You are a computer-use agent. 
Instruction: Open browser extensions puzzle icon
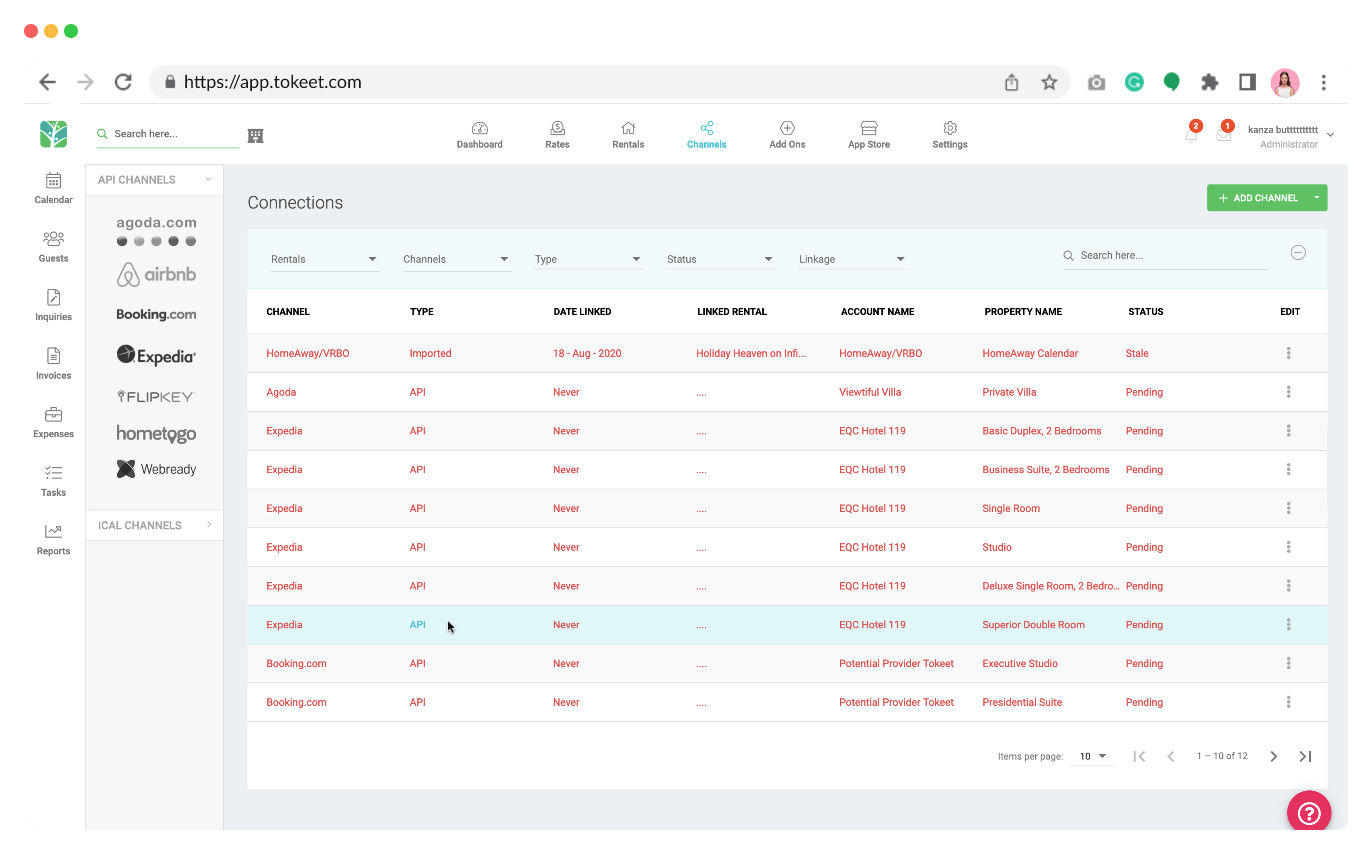(1210, 82)
